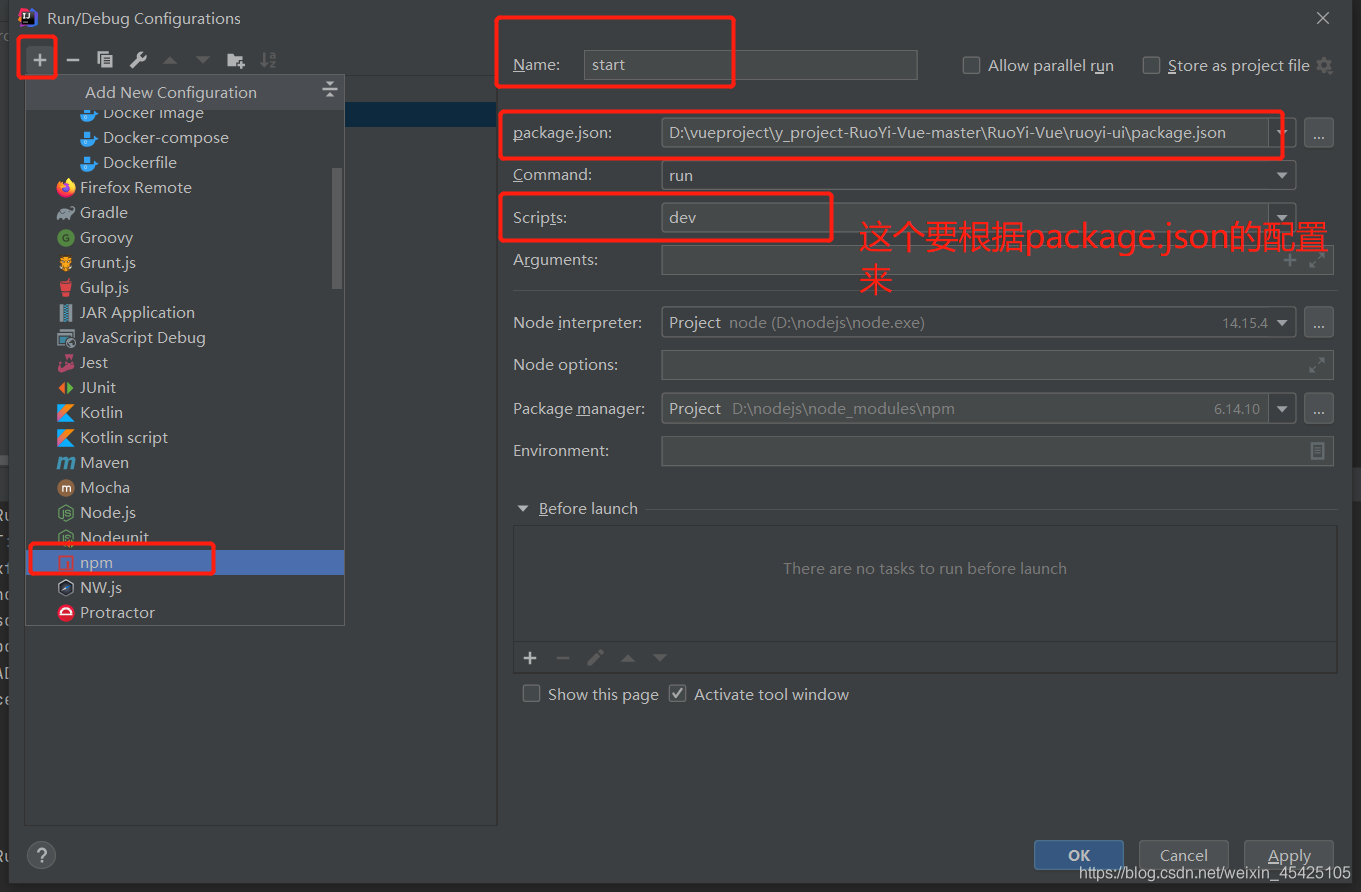Open the Command dropdown

[1282, 174]
